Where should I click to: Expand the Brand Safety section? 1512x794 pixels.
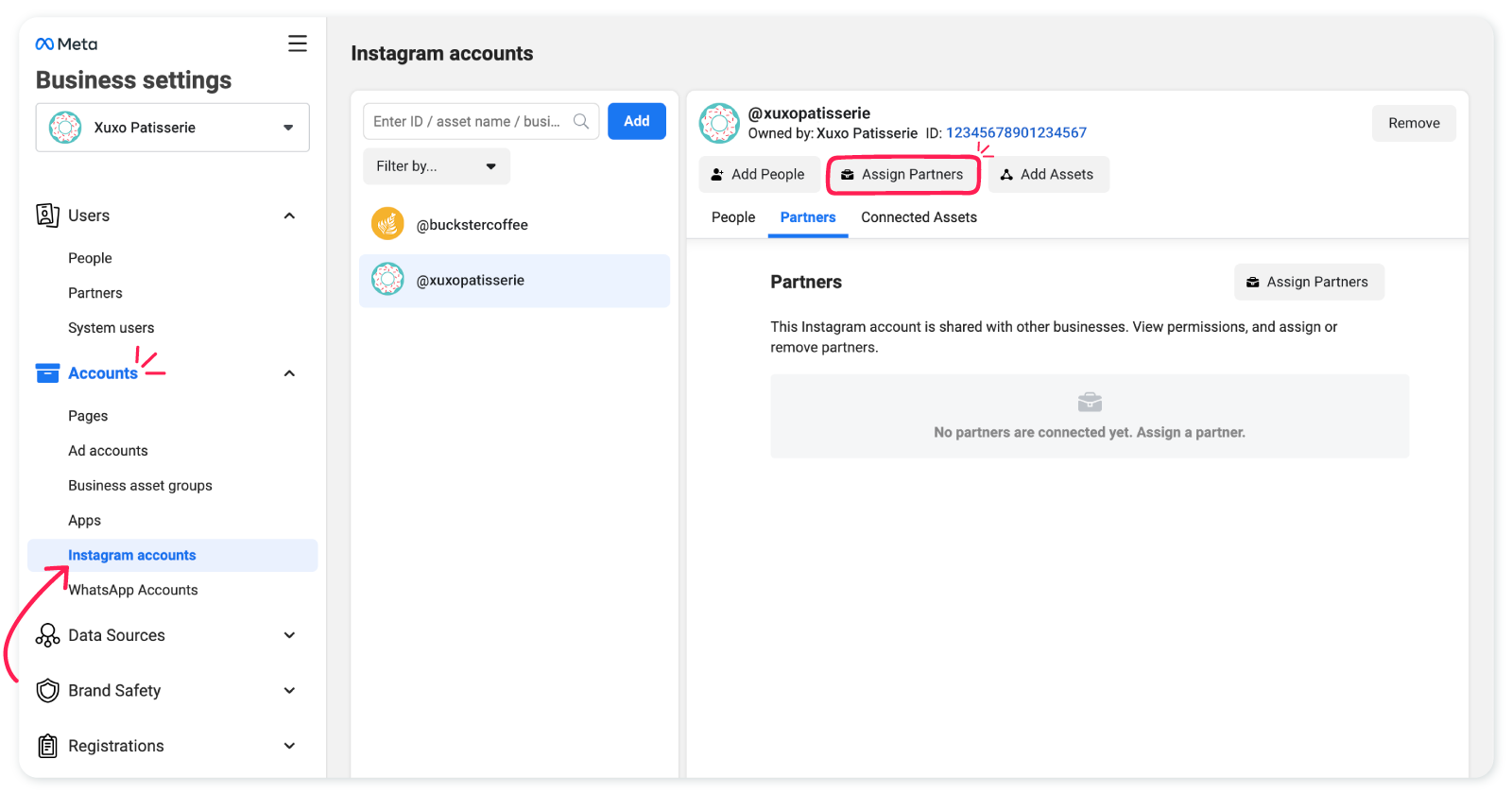(x=289, y=691)
